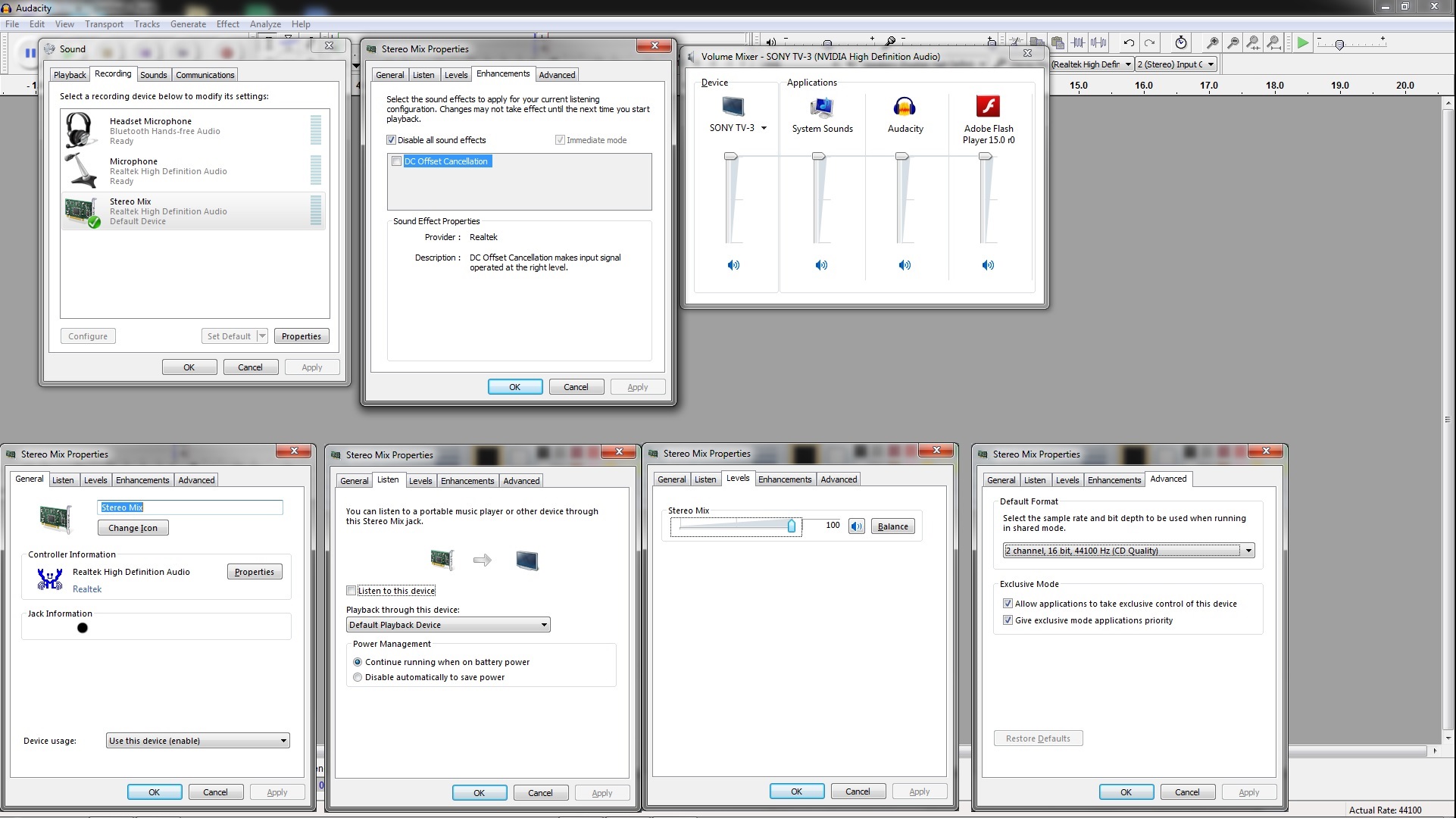The width and height of the screenshot is (1456, 818).
Task: Click the Copy icon in Audacity toolbar
Action: pos(1037,42)
